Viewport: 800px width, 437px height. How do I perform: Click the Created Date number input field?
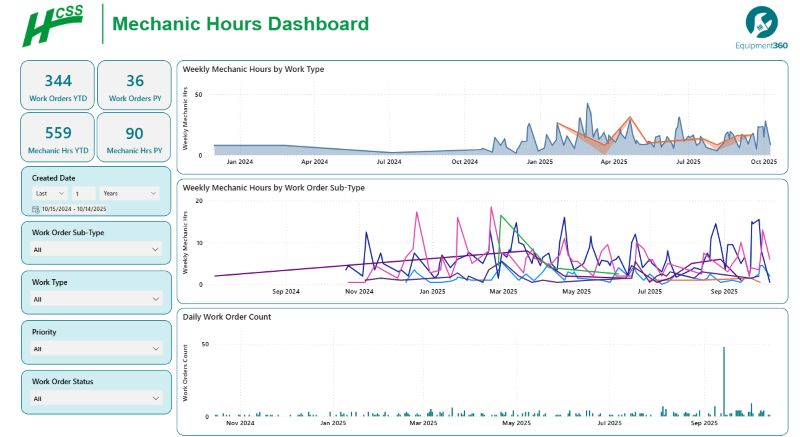83,193
